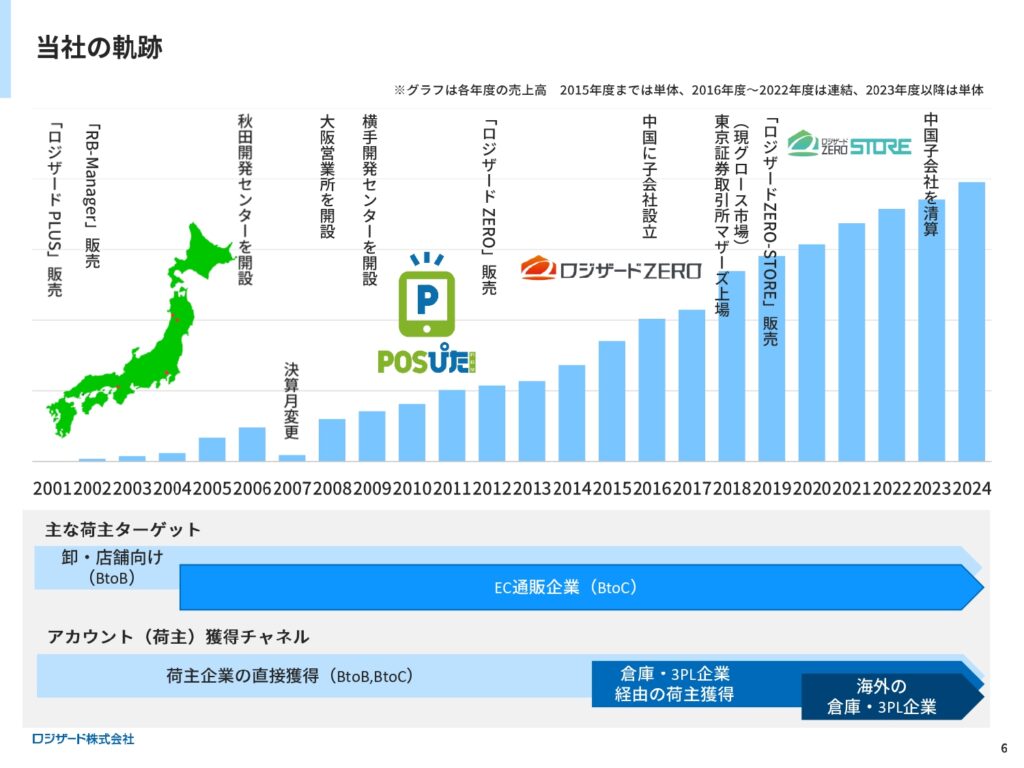Click the 2024 sales bar
1024x768 pixels.
pos(971,322)
